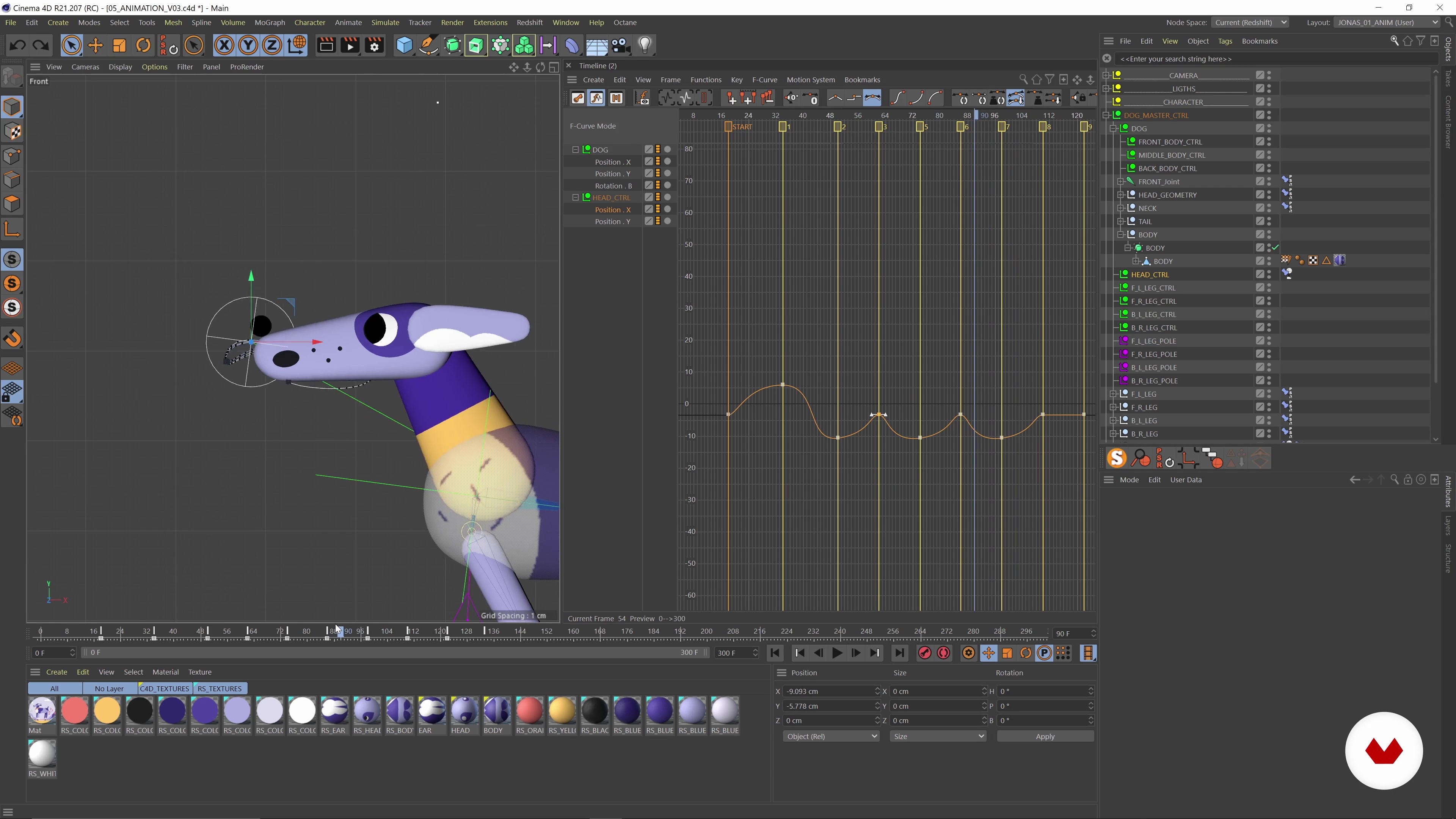The width and height of the screenshot is (1456, 819).
Task: Toggle Position keyframe recording icon
Action: (988, 653)
